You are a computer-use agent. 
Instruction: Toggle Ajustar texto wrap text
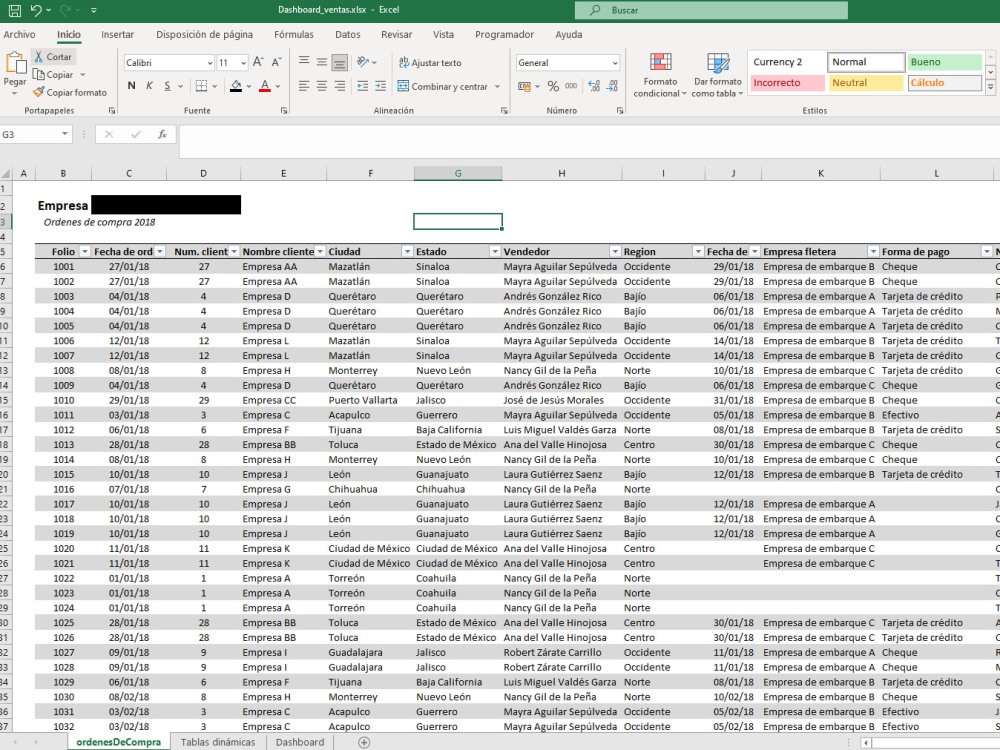coord(429,62)
